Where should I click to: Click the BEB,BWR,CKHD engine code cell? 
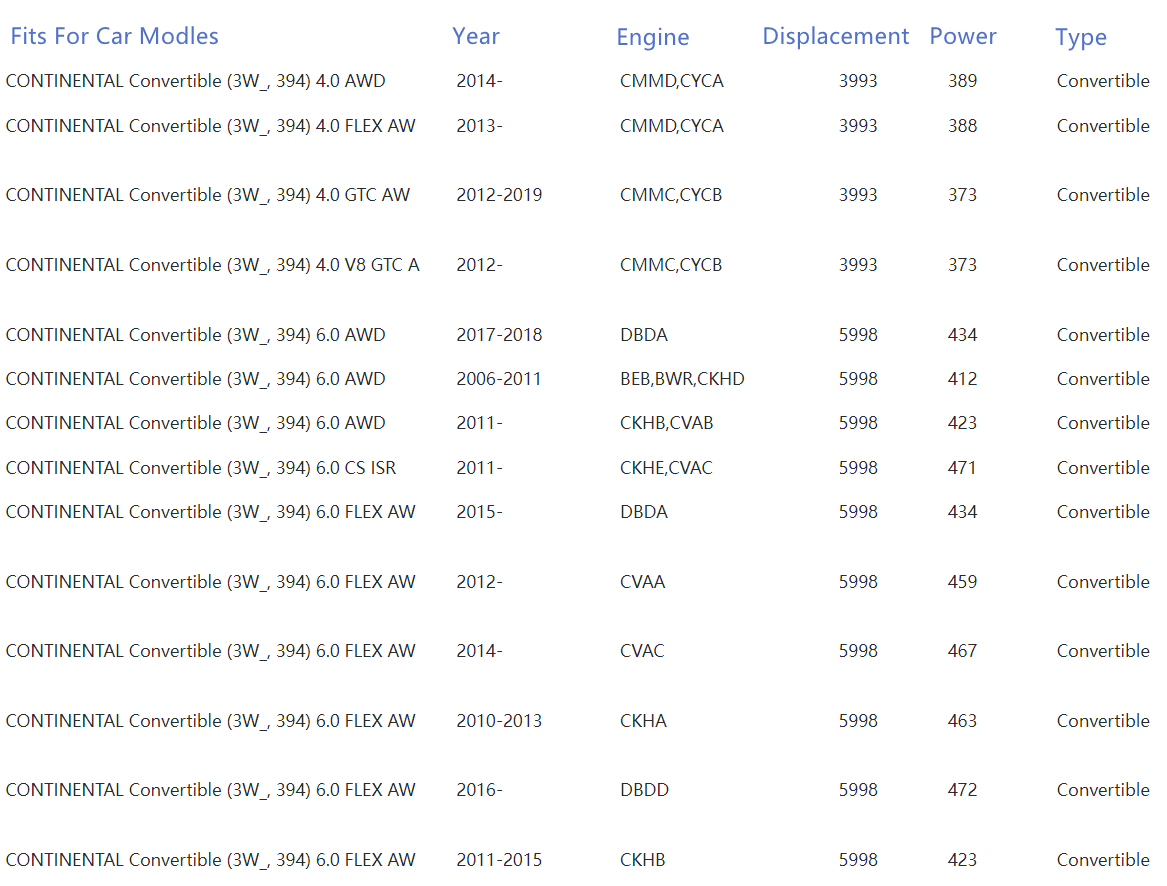(681, 379)
